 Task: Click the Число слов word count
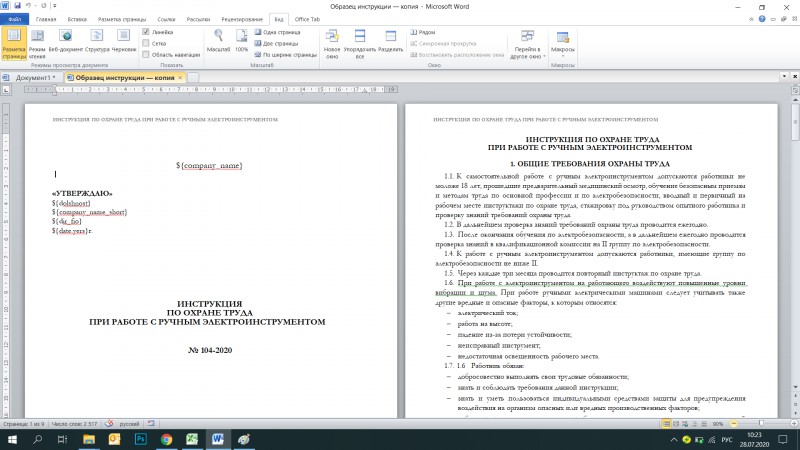click(74, 424)
